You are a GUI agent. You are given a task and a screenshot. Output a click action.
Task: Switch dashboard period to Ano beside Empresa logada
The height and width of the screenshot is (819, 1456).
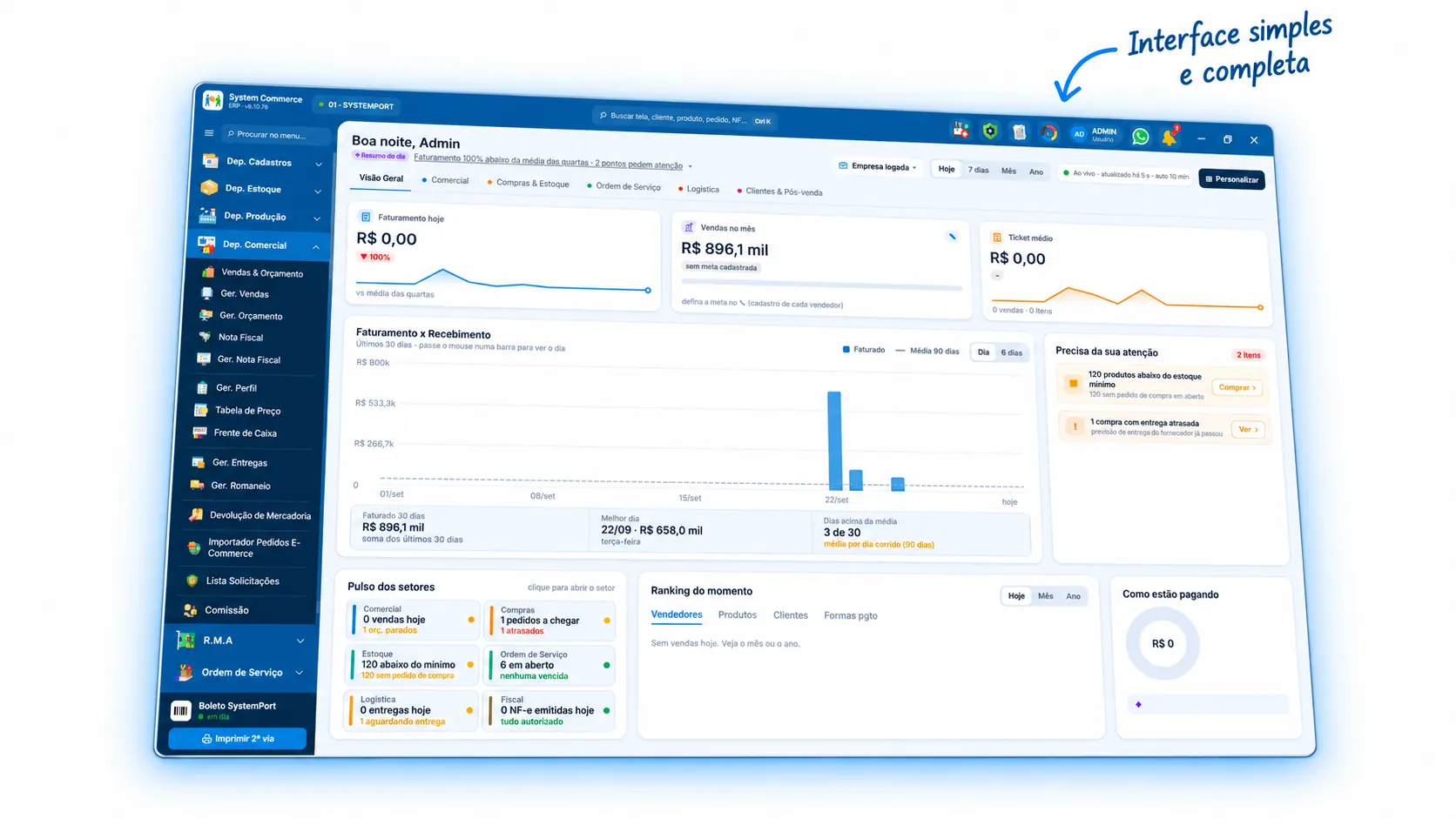(1035, 171)
